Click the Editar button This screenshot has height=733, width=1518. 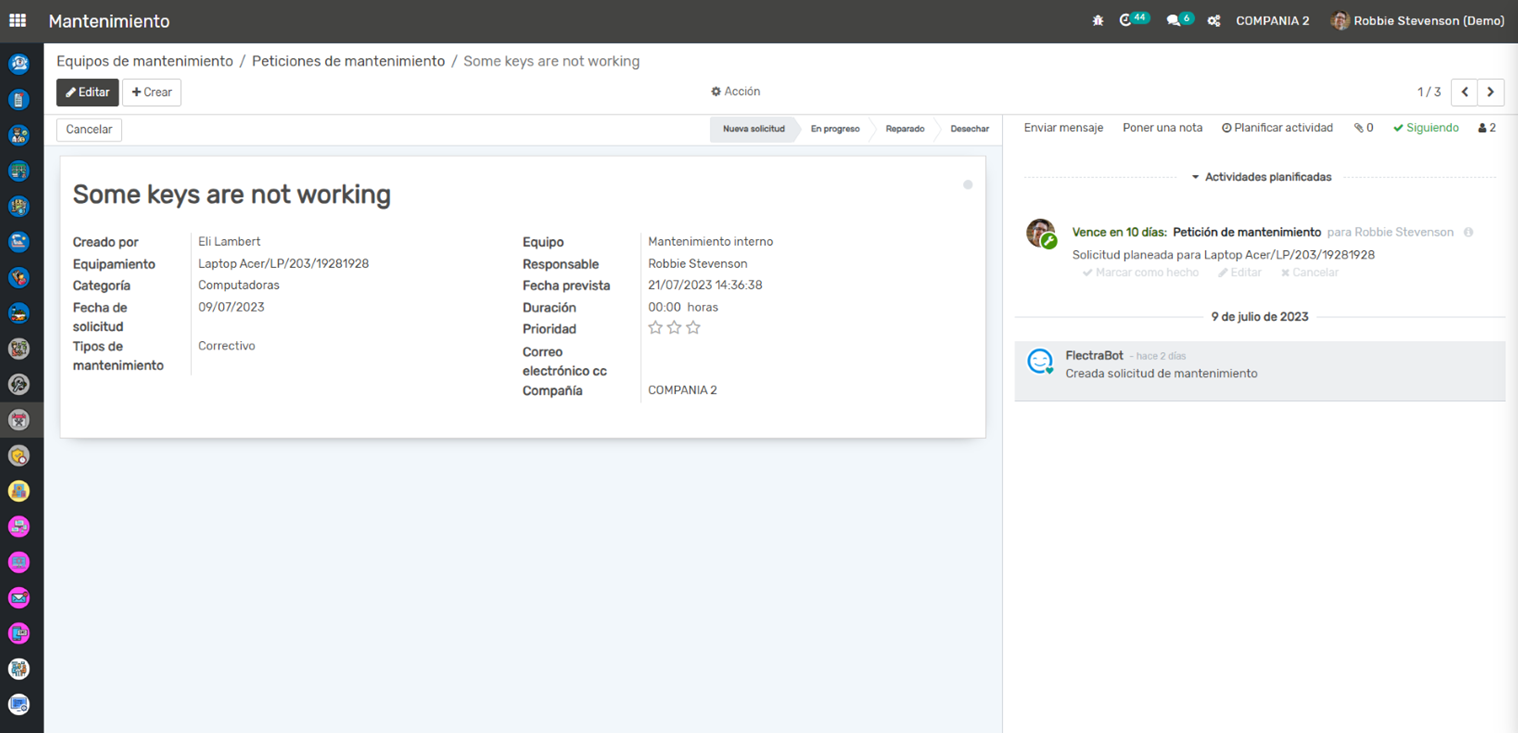point(87,92)
